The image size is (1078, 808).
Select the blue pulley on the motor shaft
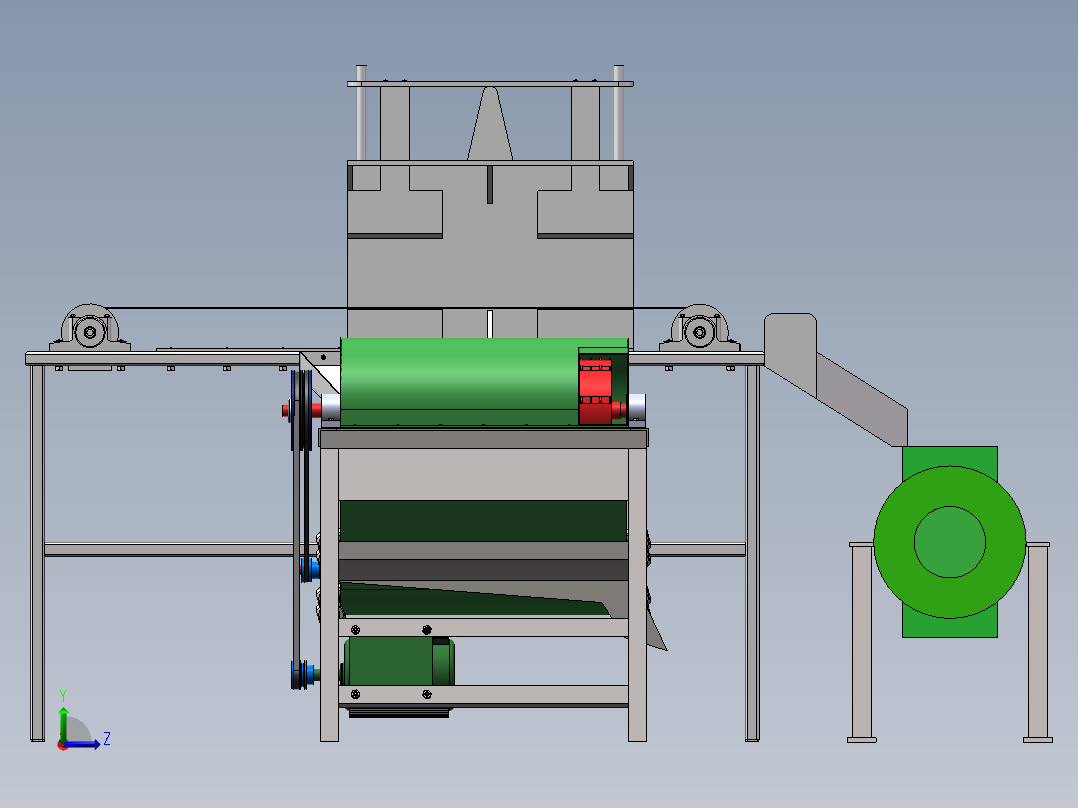click(x=302, y=674)
